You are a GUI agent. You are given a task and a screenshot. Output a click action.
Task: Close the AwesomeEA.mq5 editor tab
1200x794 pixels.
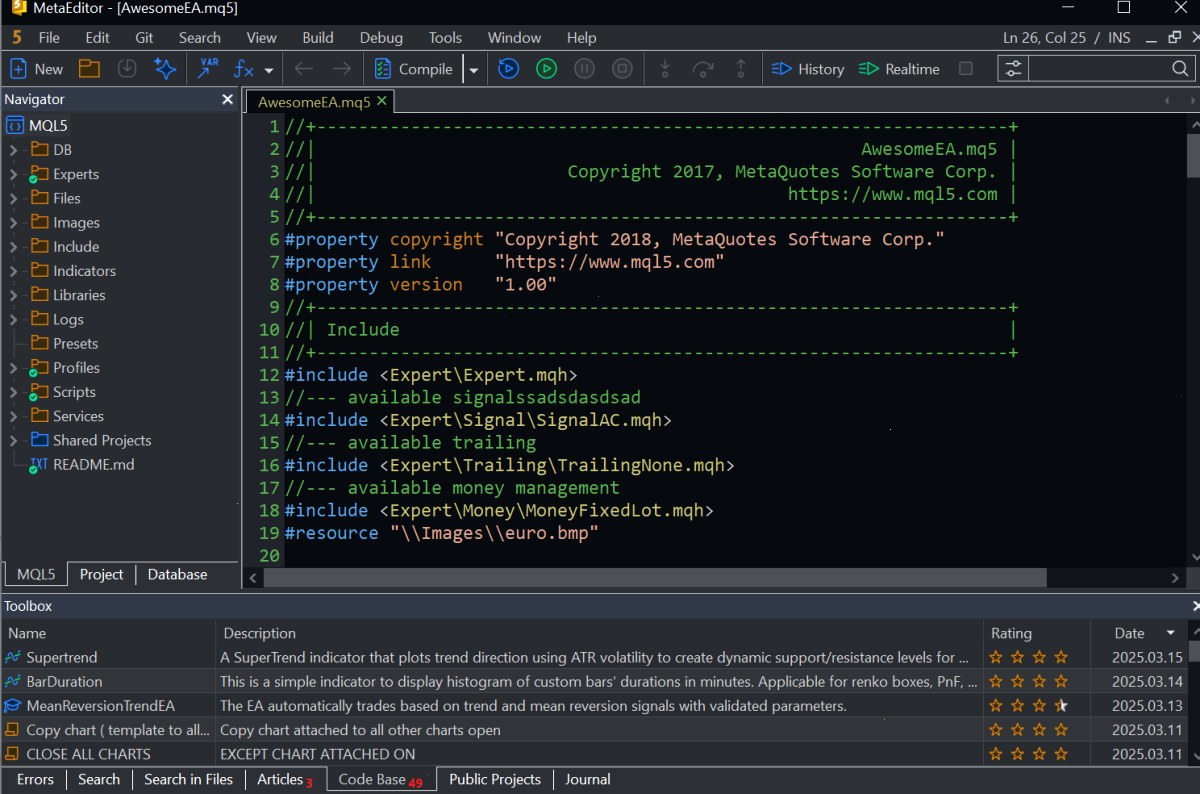(381, 101)
